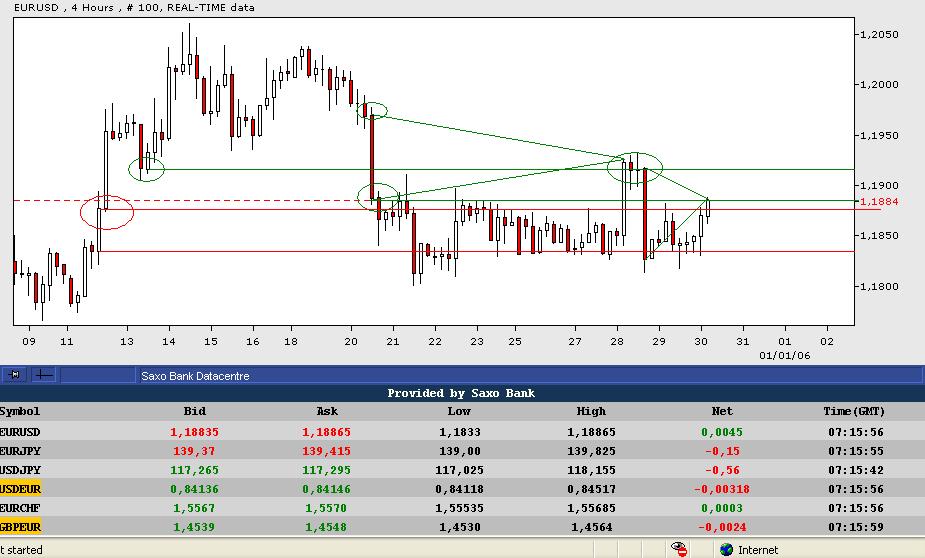Click EURJPY ask value 139,415
Screen dimensions: 925x558
(x=326, y=451)
